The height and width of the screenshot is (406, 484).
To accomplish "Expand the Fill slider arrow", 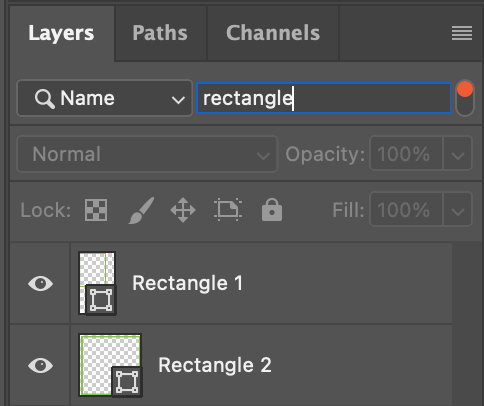I will tap(458, 210).
